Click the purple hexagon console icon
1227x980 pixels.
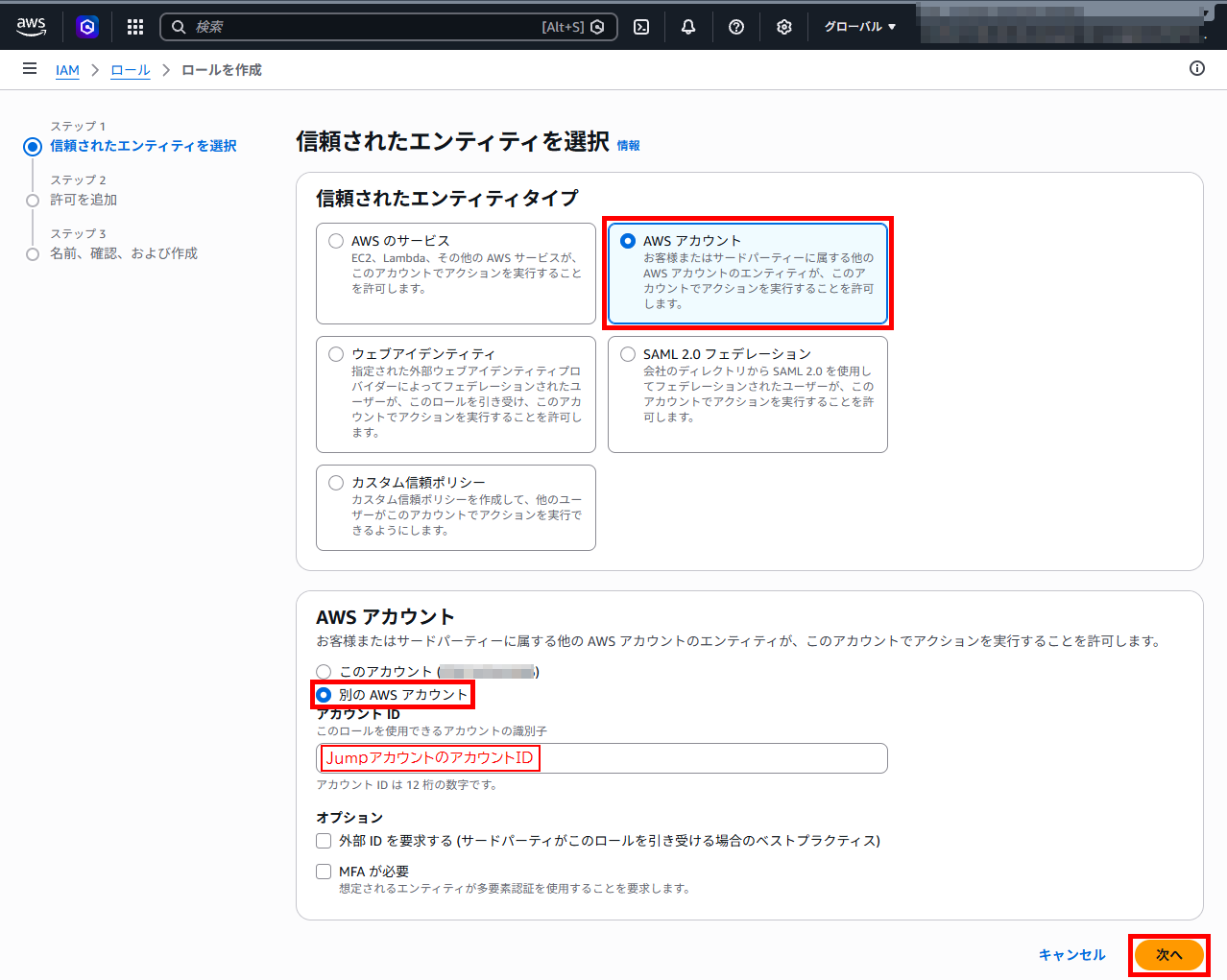pyautogui.click(x=87, y=27)
